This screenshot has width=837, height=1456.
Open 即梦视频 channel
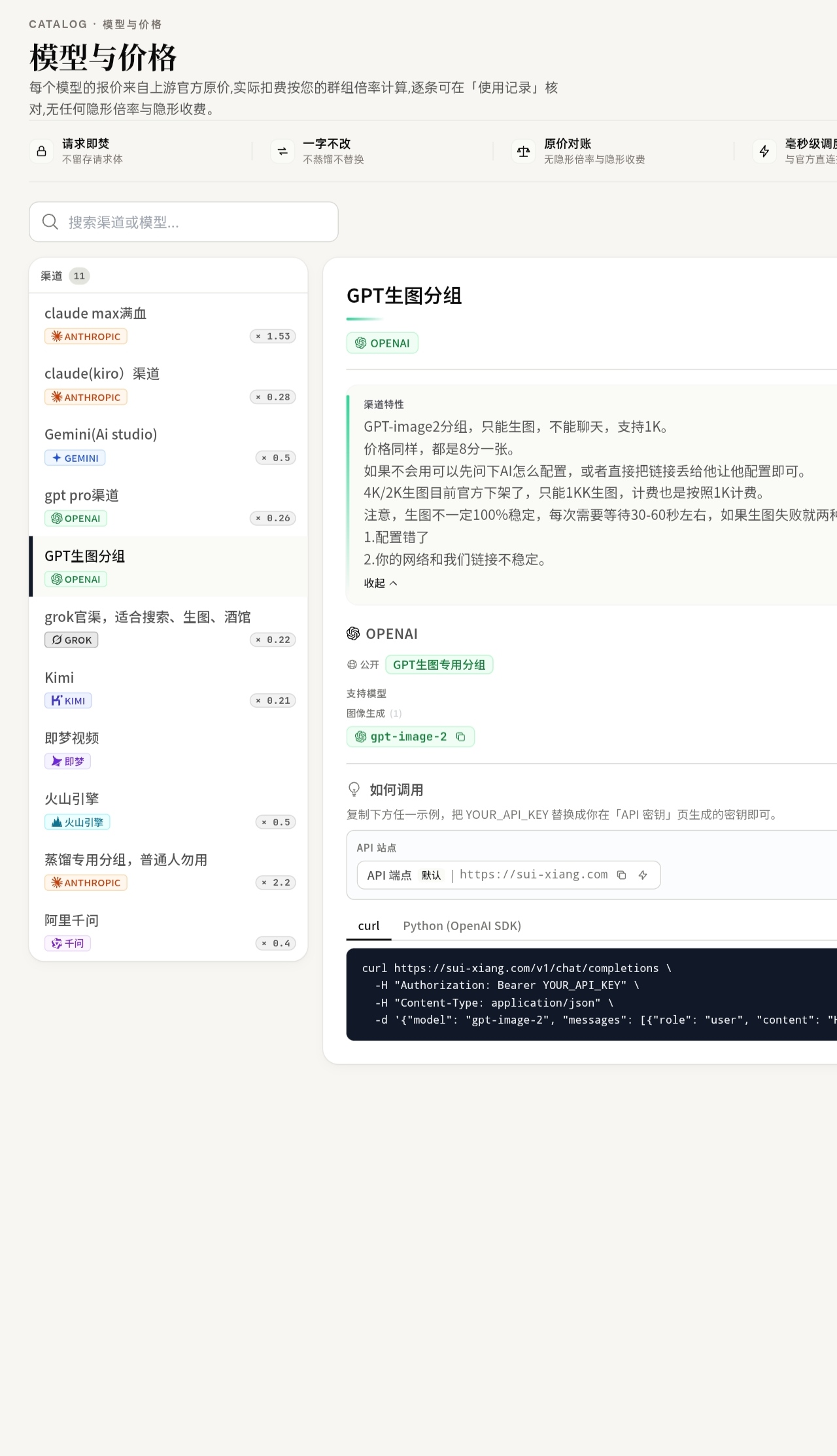coord(169,749)
